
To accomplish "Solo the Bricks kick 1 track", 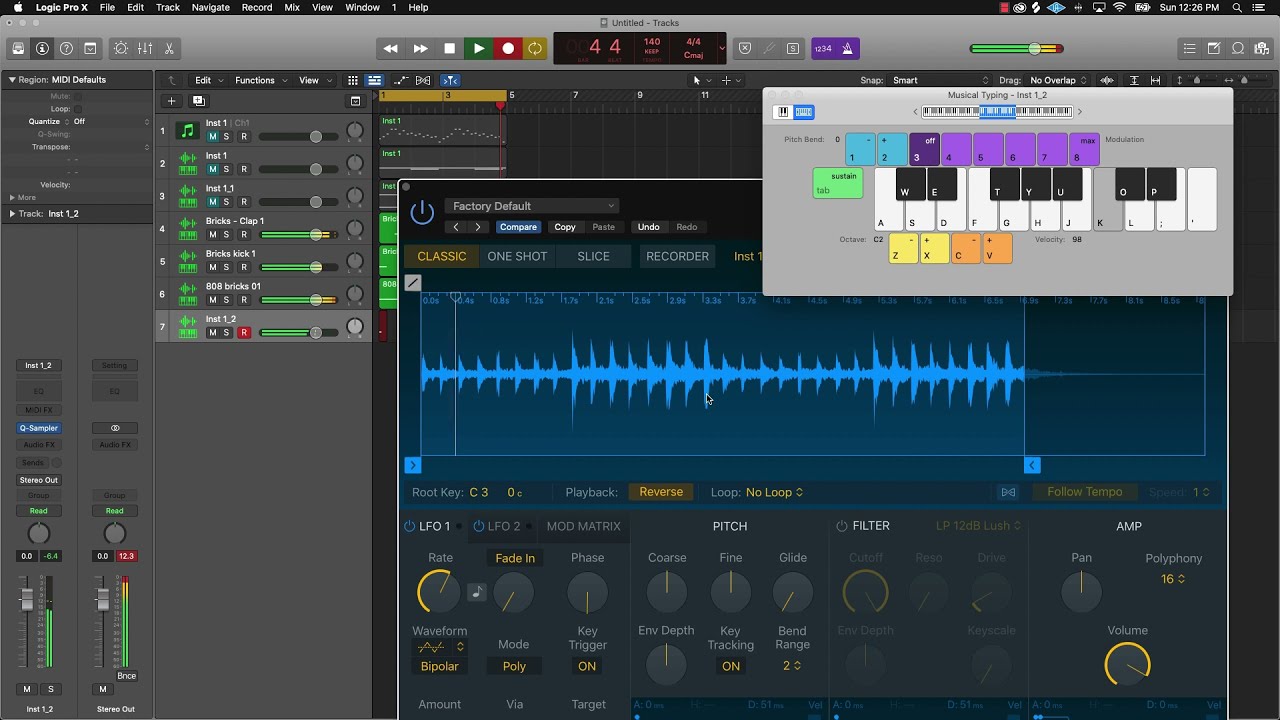I will pyautogui.click(x=227, y=267).
